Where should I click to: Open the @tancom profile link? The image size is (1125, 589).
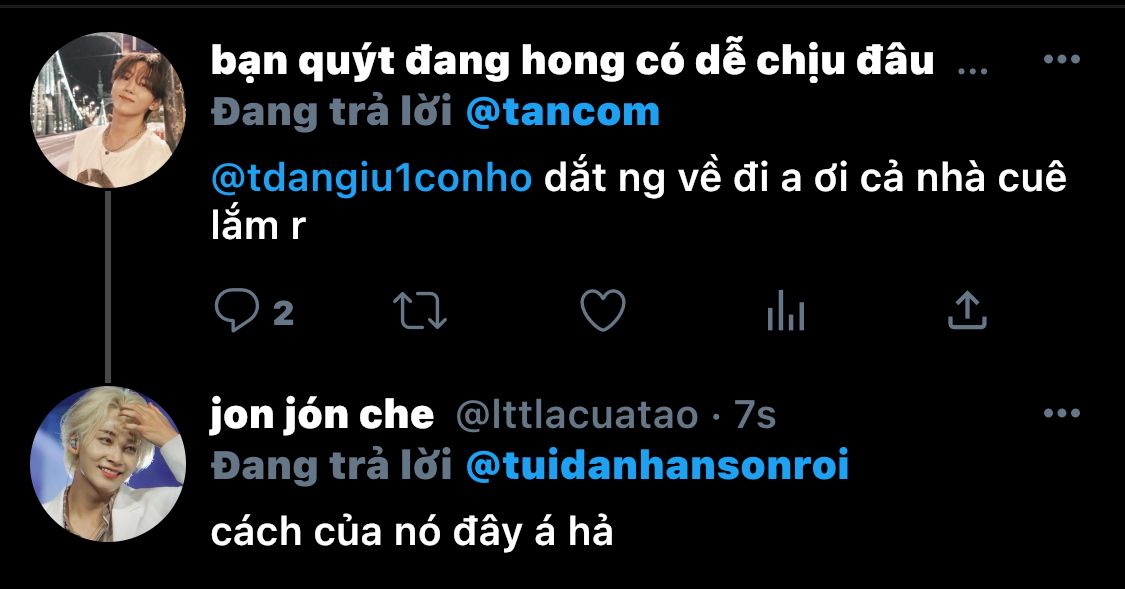click(562, 113)
